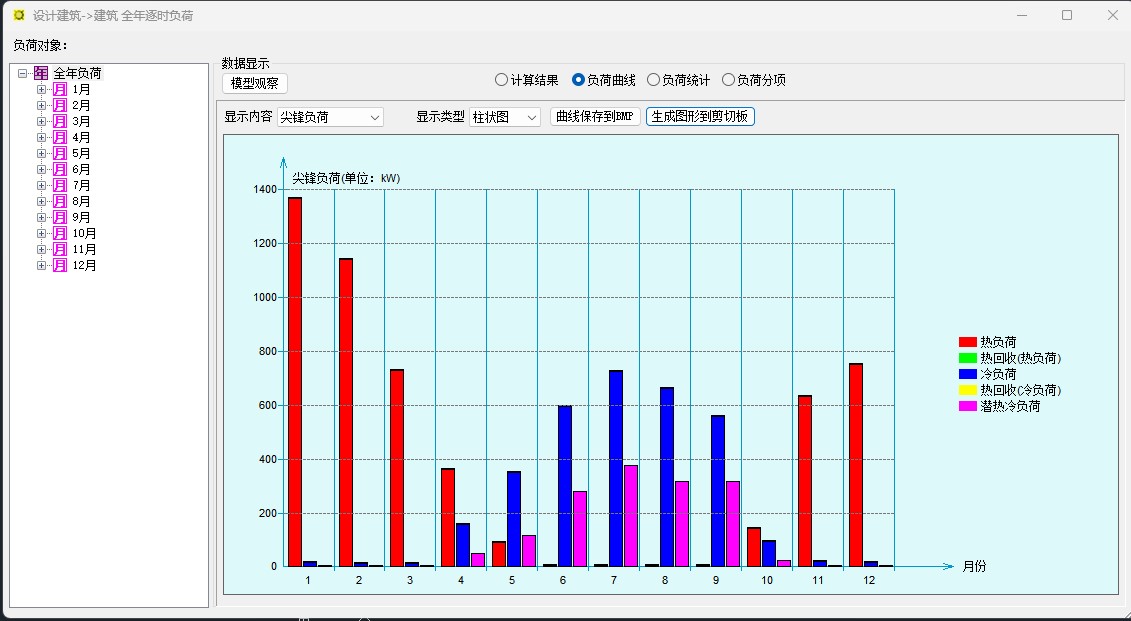
Task: Click the January red heating load bar
Action: pyautogui.click(x=294, y=382)
